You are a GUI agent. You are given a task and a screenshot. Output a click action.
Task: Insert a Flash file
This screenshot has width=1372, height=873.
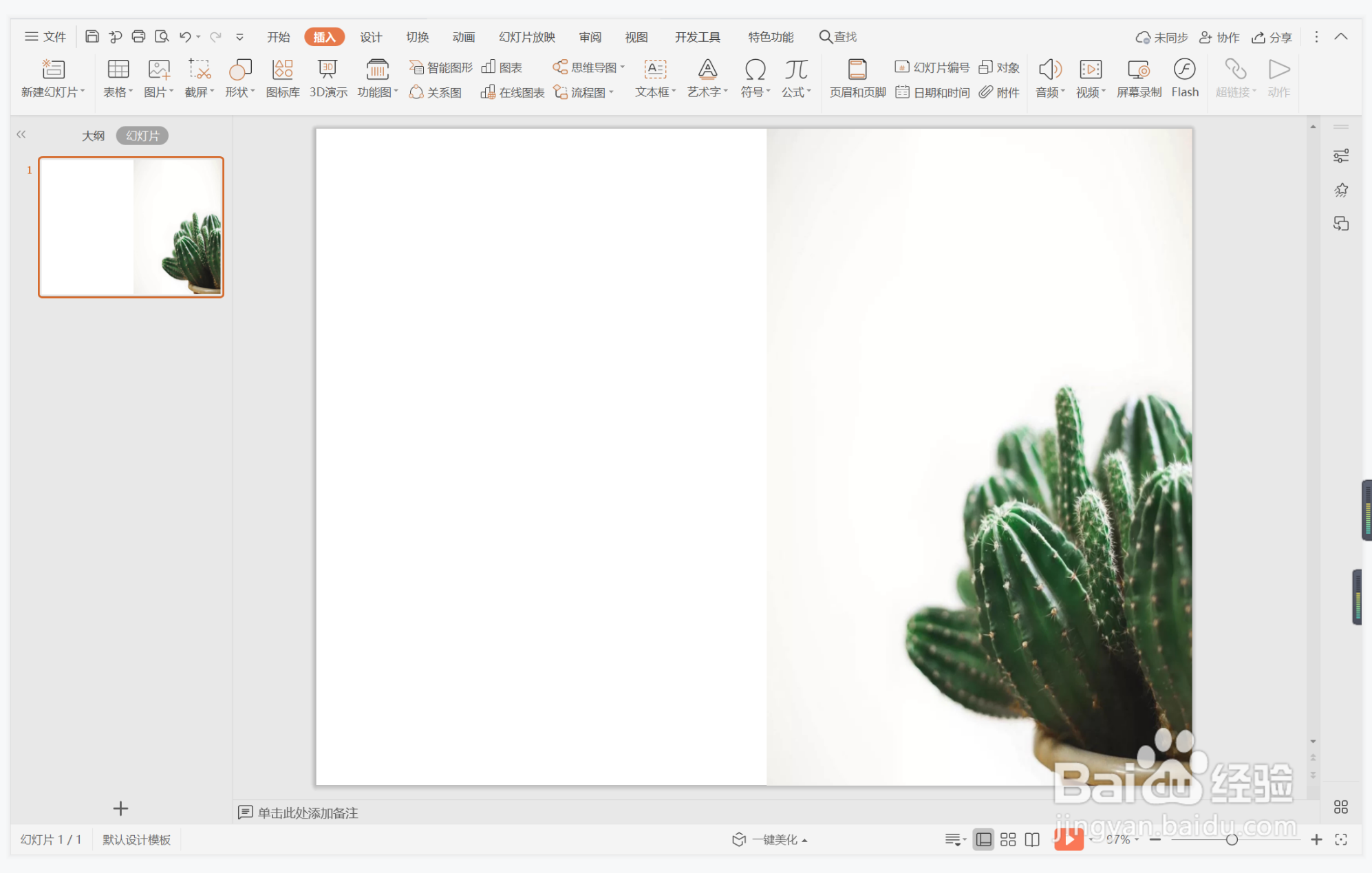[x=1185, y=78]
